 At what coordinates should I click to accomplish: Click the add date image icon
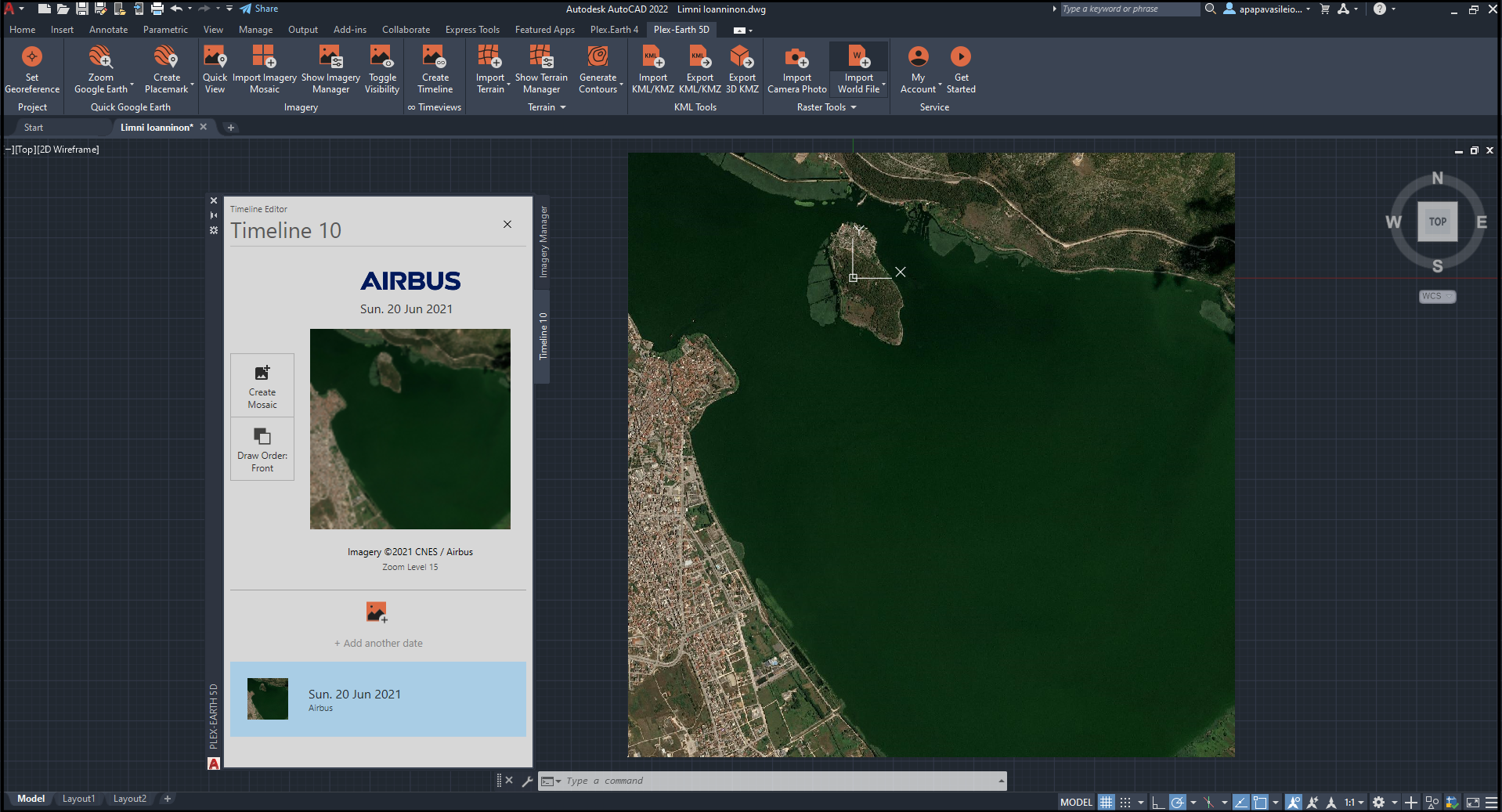pyautogui.click(x=377, y=612)
